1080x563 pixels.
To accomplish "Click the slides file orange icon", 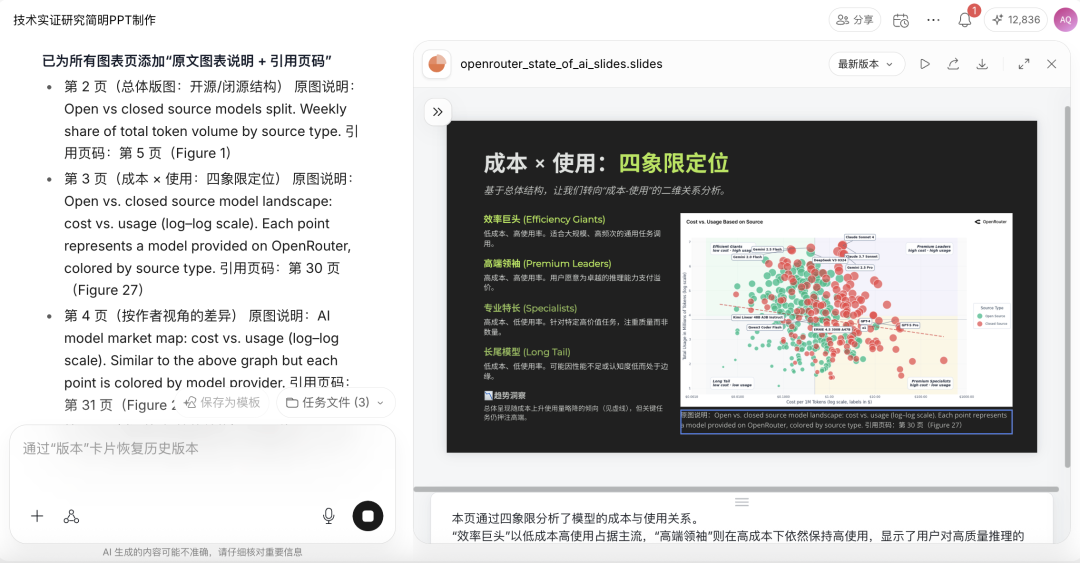I will pyautogui.click(x=437, y=64).
